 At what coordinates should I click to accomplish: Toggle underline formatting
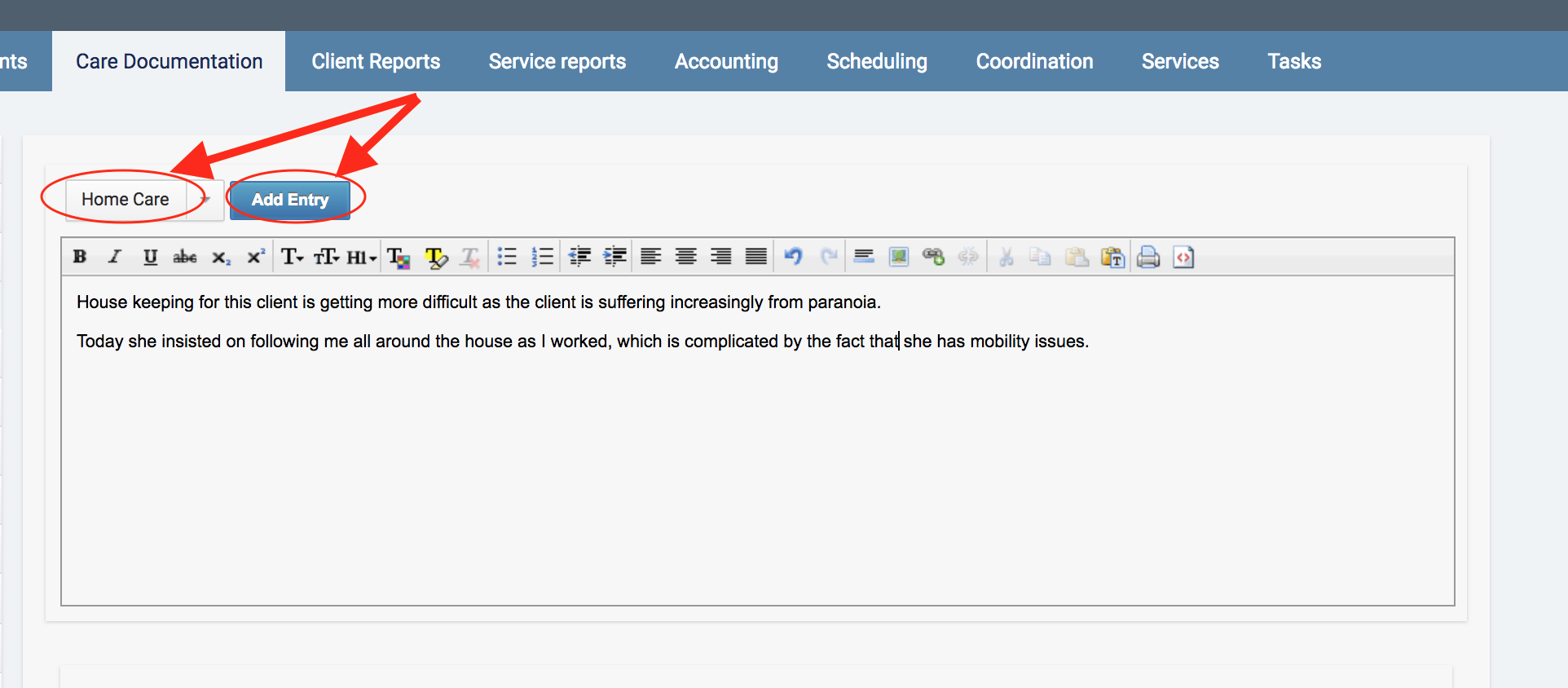coord(150,257)
